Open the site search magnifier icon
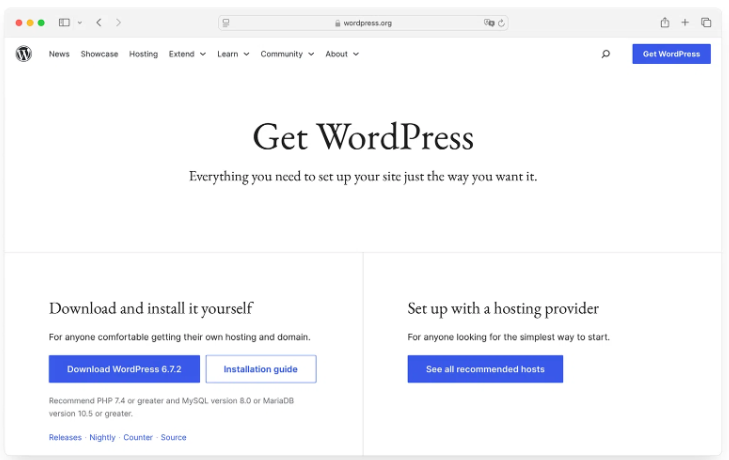This screenshot has height=460, width=729. coord(605,54)
